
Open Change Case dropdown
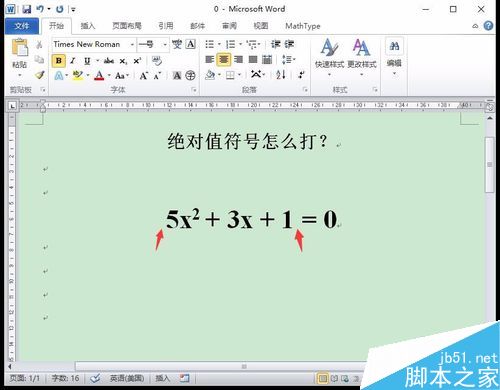pos(121,76)
